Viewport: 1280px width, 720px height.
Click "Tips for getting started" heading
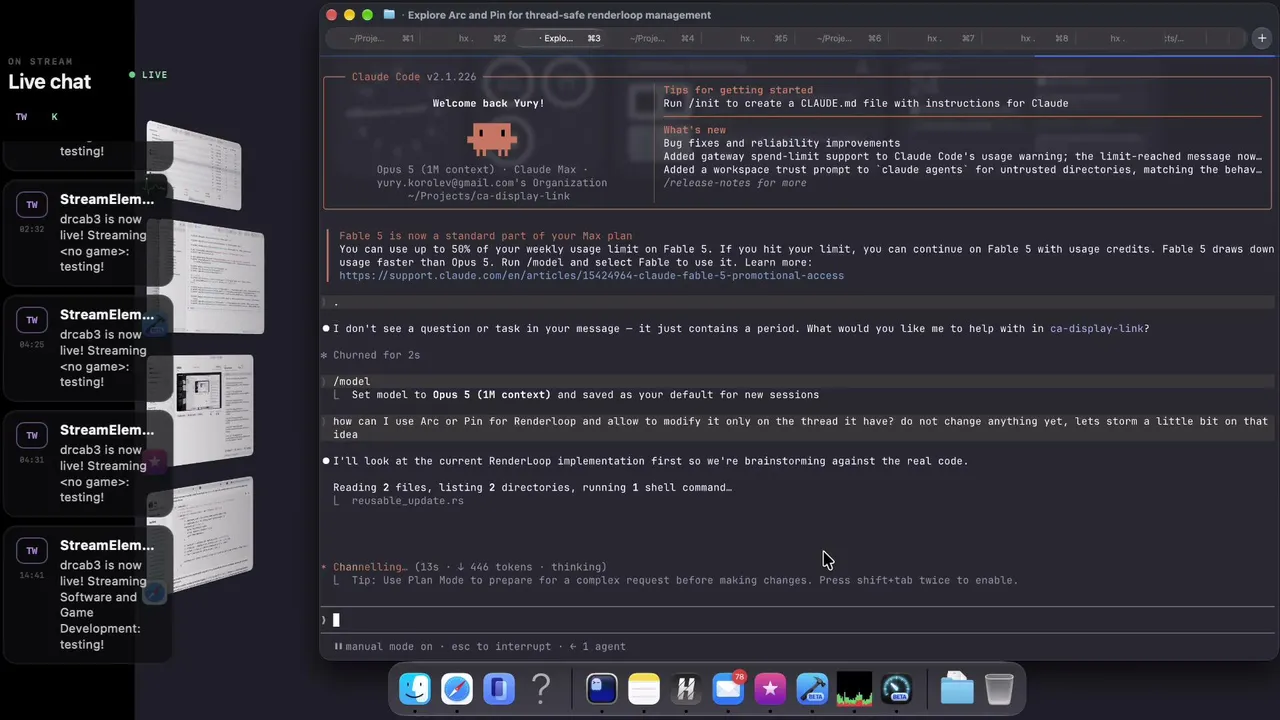coord(738,90)
